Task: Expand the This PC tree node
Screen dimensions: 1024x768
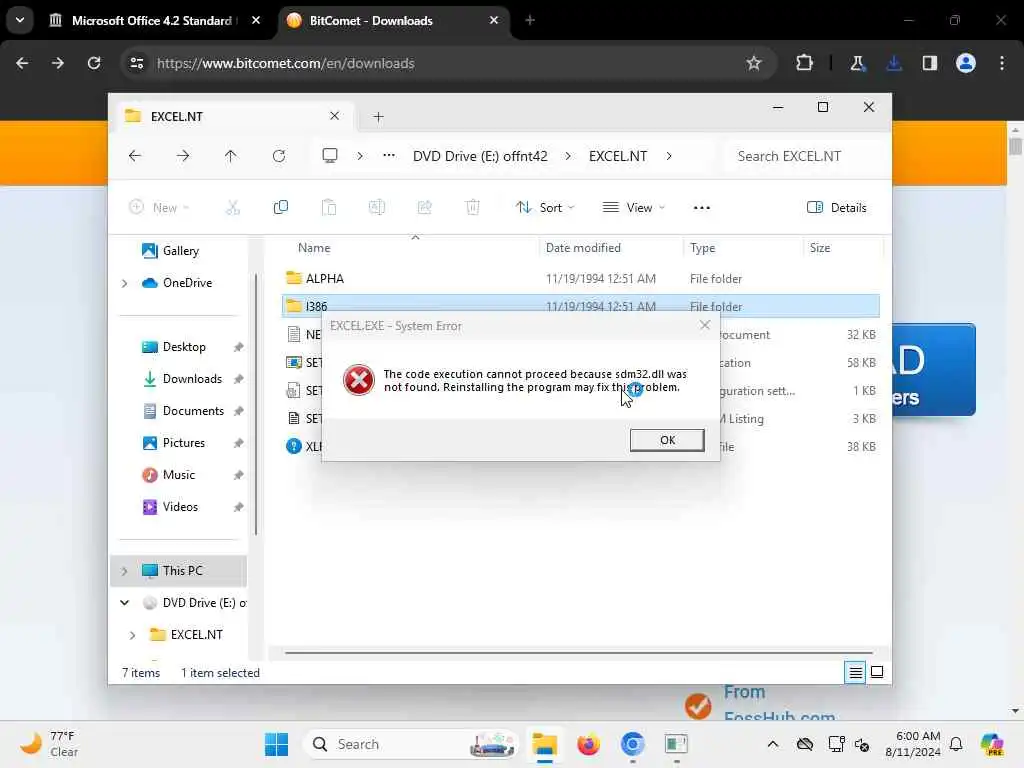Action: tap(125, 571)
